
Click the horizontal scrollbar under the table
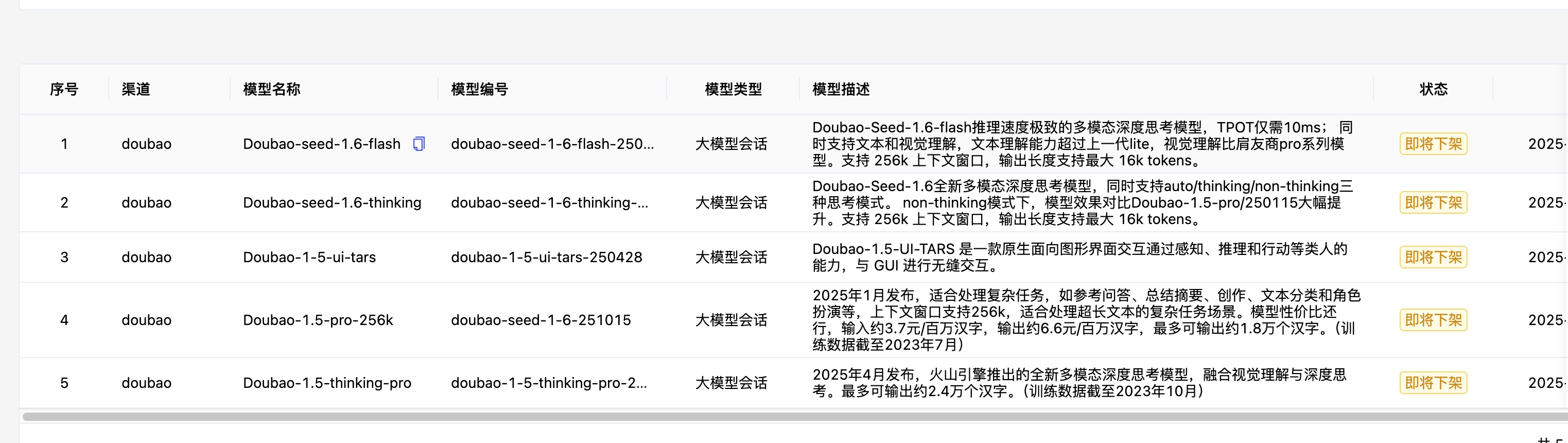coord(795,417)
